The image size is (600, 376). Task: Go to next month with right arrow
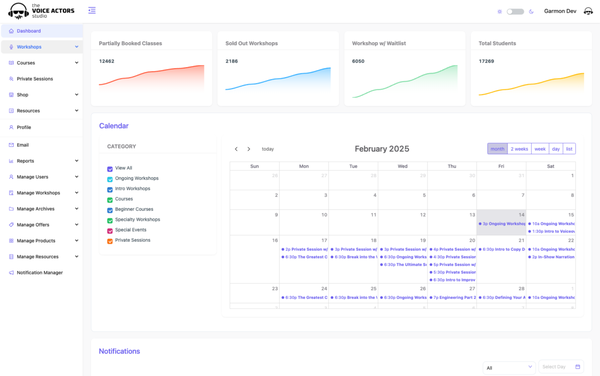pyautogui.click(x=249, y=149)
